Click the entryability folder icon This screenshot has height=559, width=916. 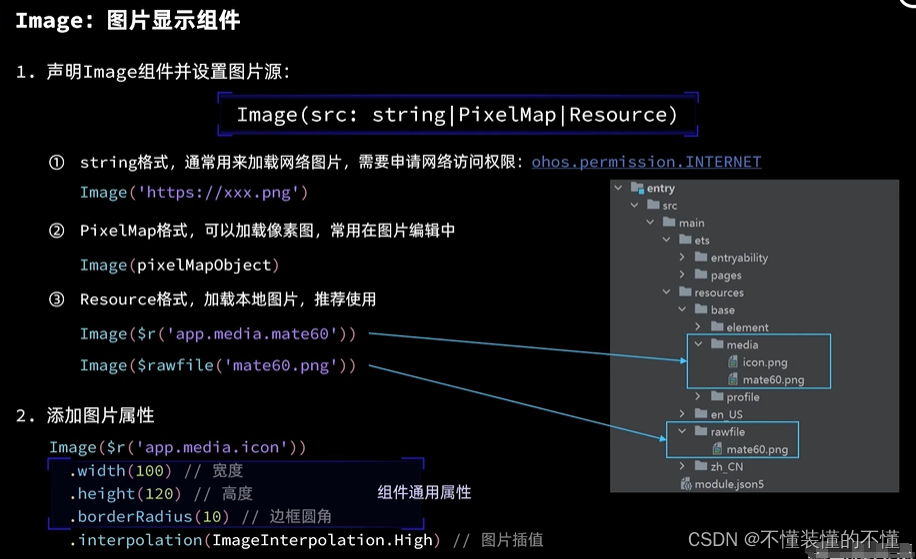pos(701,257)
